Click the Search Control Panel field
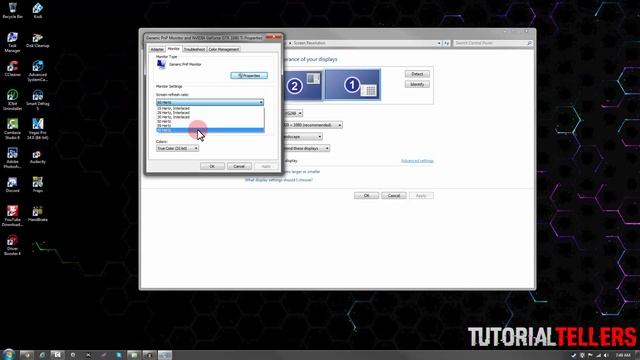 click(x=493, y=43)
